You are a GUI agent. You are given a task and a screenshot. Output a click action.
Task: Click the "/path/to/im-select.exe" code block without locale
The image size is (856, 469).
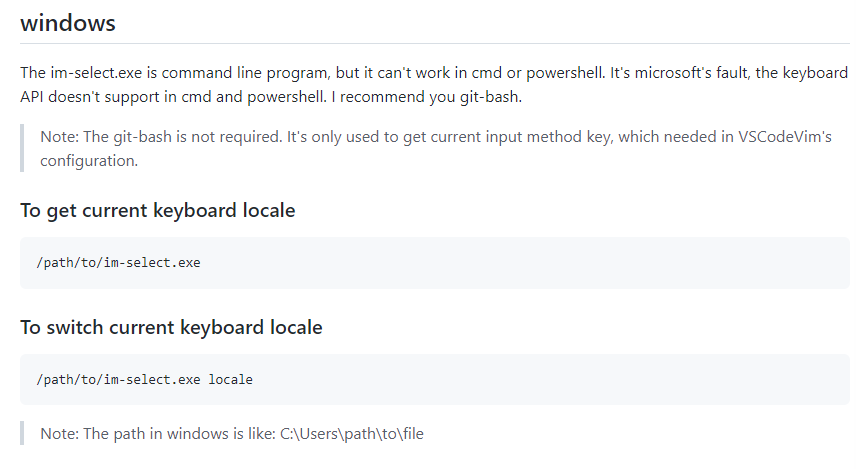point(118,263)
